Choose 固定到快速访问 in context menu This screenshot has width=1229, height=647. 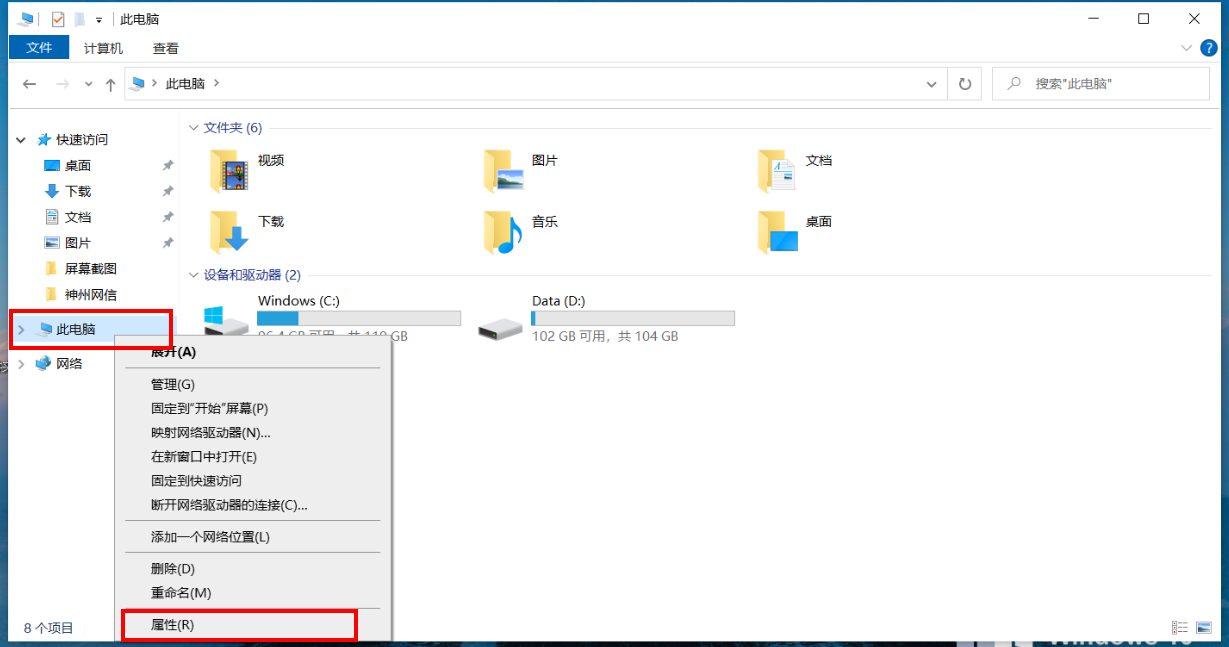coord(253,480)
